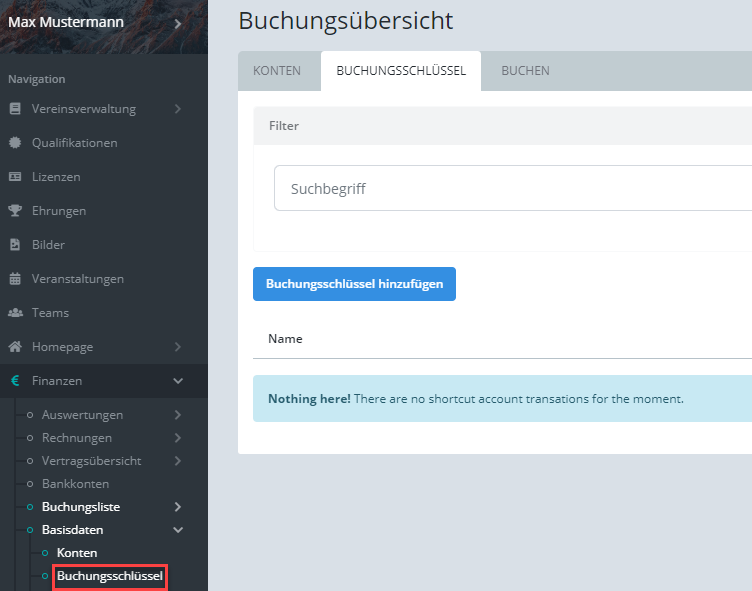Open the Auswertungen finance entry
This screenshot has width=752, height=591.
(82, 415)
